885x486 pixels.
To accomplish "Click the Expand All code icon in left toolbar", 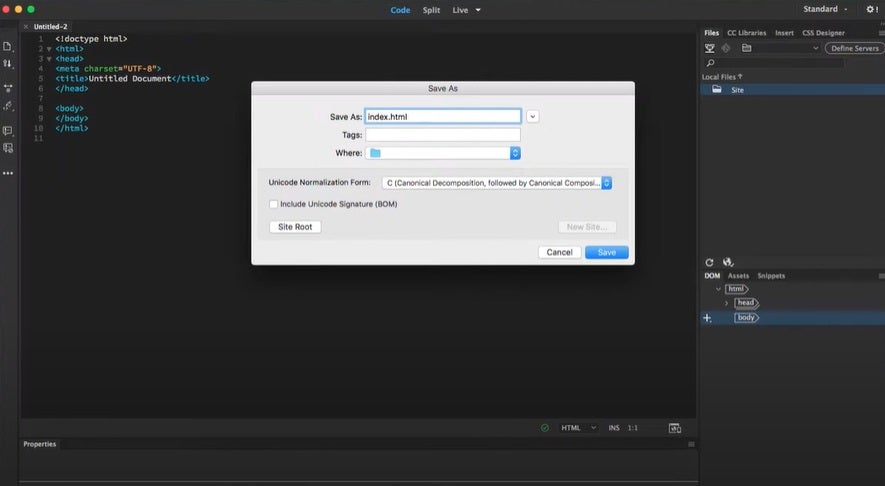I will click(8, 88).
